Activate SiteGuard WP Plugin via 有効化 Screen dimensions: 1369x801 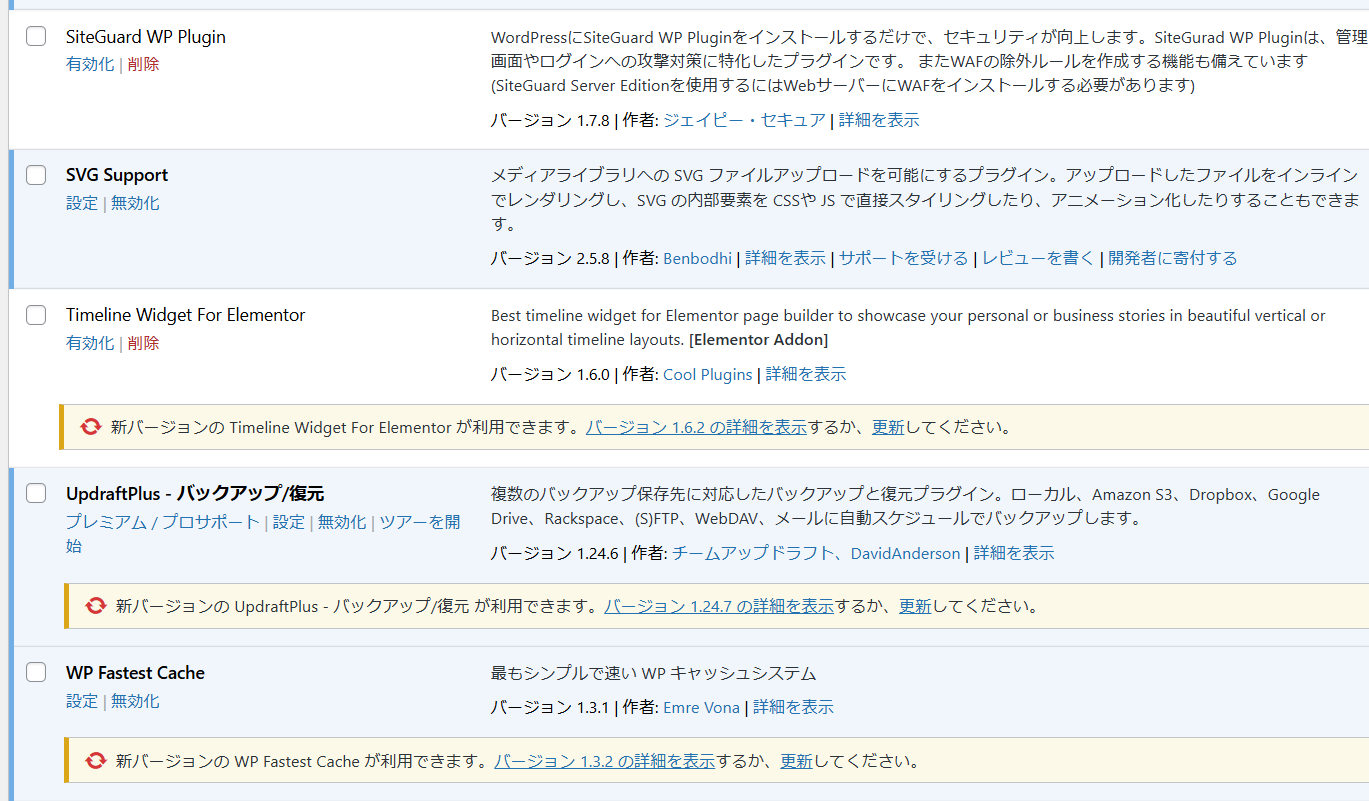tap(90, 64)
